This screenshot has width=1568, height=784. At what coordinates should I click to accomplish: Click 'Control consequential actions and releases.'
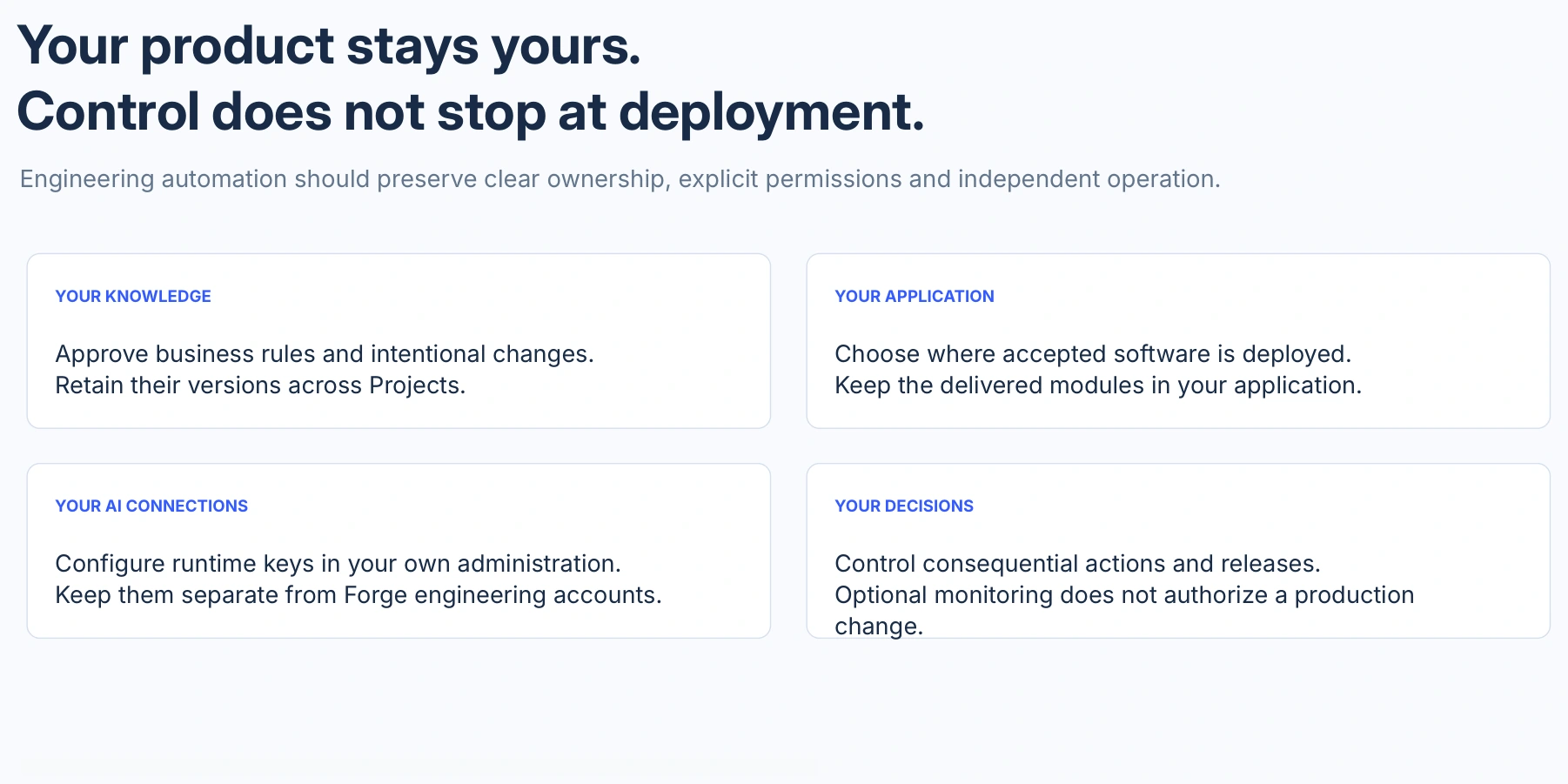1077,564
